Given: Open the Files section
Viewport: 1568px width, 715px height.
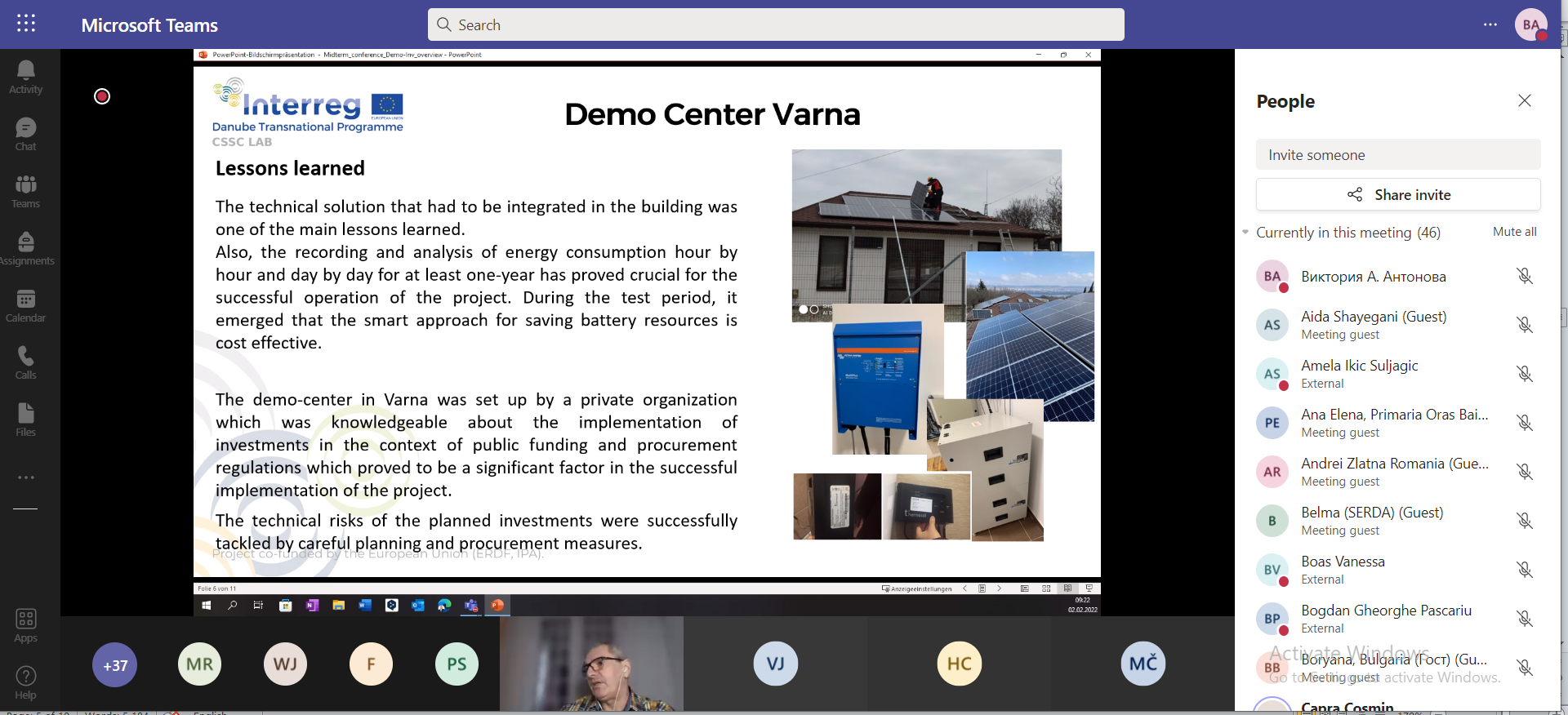Looking at the screenshot, I should coord(26,420).
